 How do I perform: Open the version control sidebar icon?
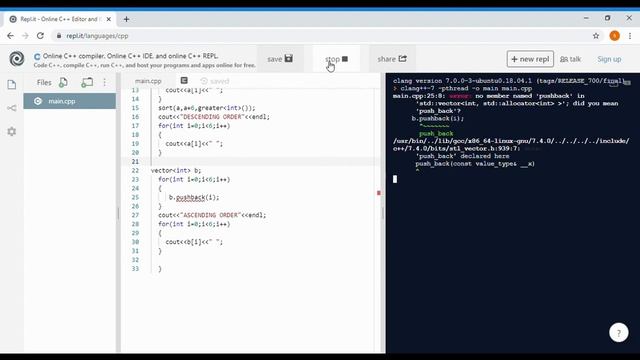(x=11, y=108)
